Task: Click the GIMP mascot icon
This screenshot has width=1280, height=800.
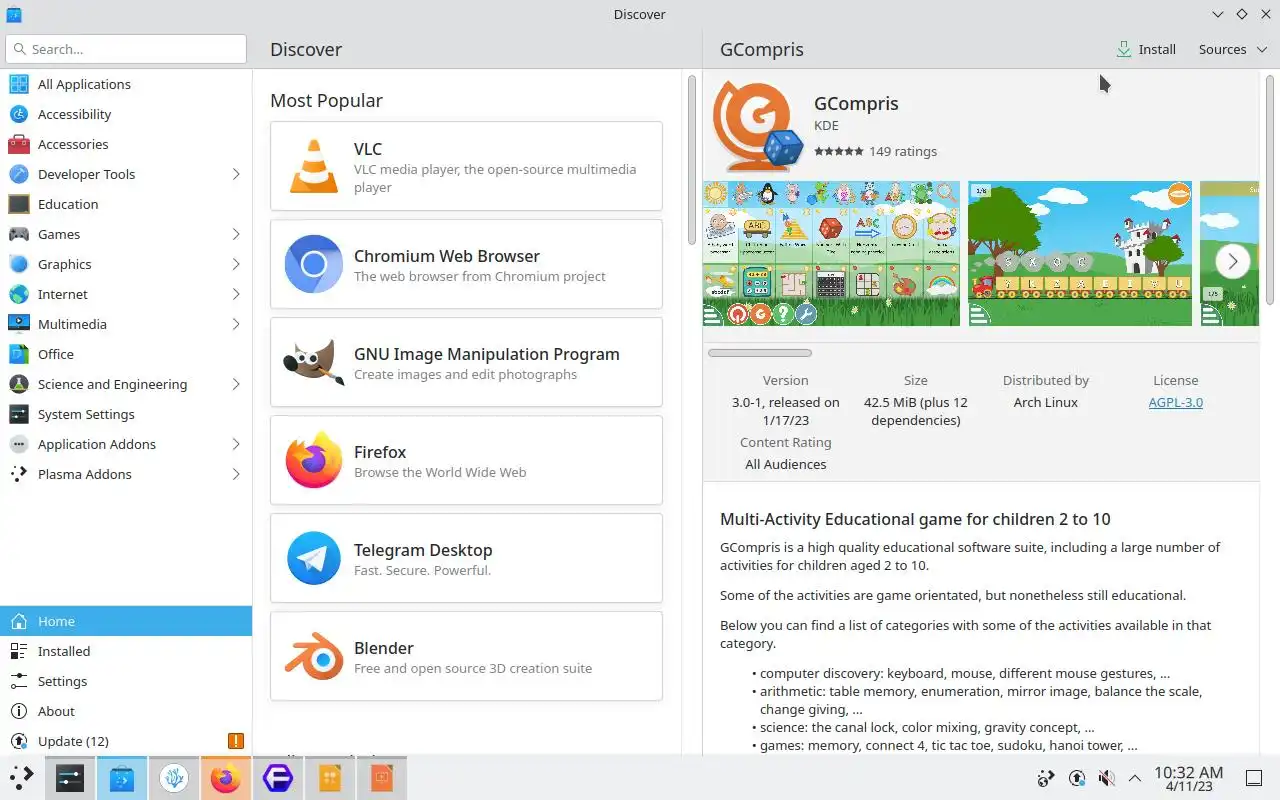Action: click(x=314, y=362)
